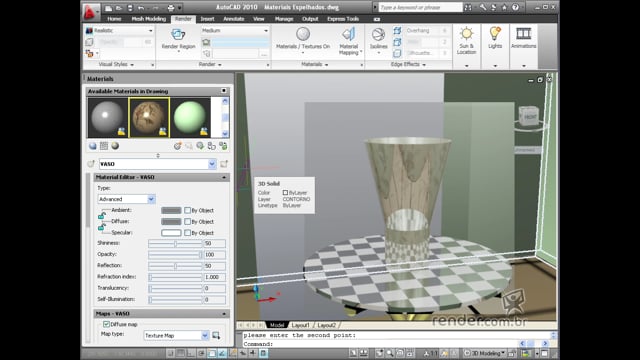640x360 pixels.
Task: Open Sun & Location settings
Action: (x=467, y=41)
